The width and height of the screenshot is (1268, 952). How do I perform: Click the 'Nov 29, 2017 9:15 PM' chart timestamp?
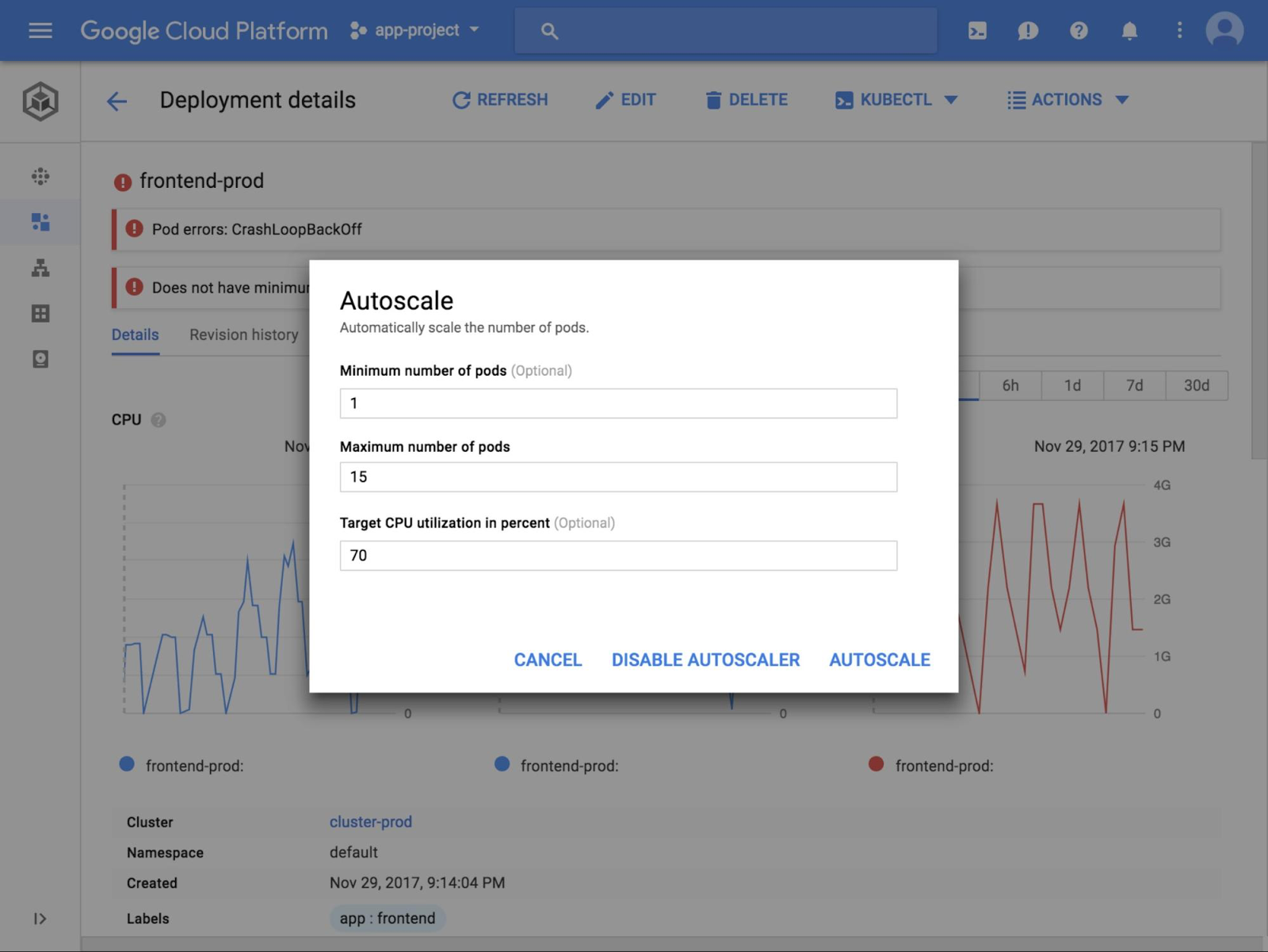coord(1109,446)
